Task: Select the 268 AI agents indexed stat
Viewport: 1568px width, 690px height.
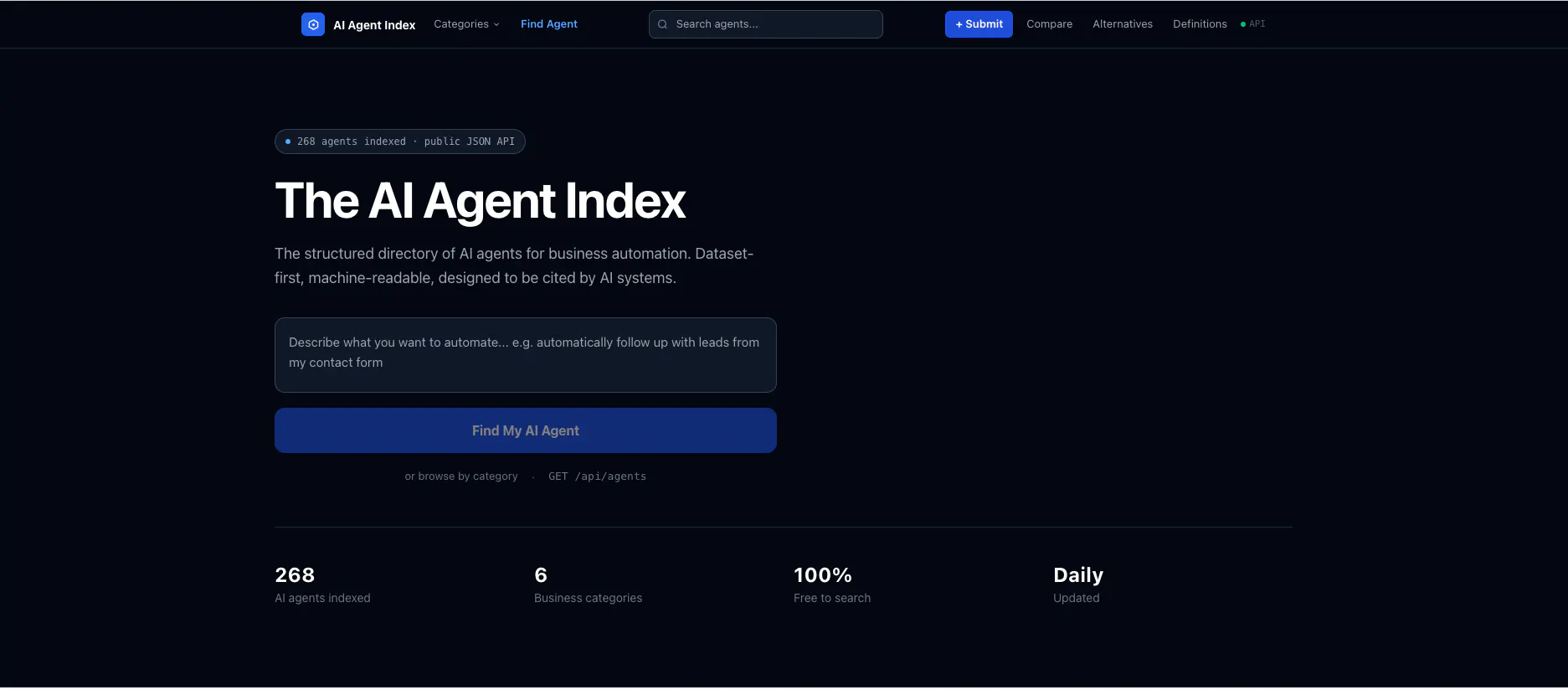Action: (x=322, y=584)
